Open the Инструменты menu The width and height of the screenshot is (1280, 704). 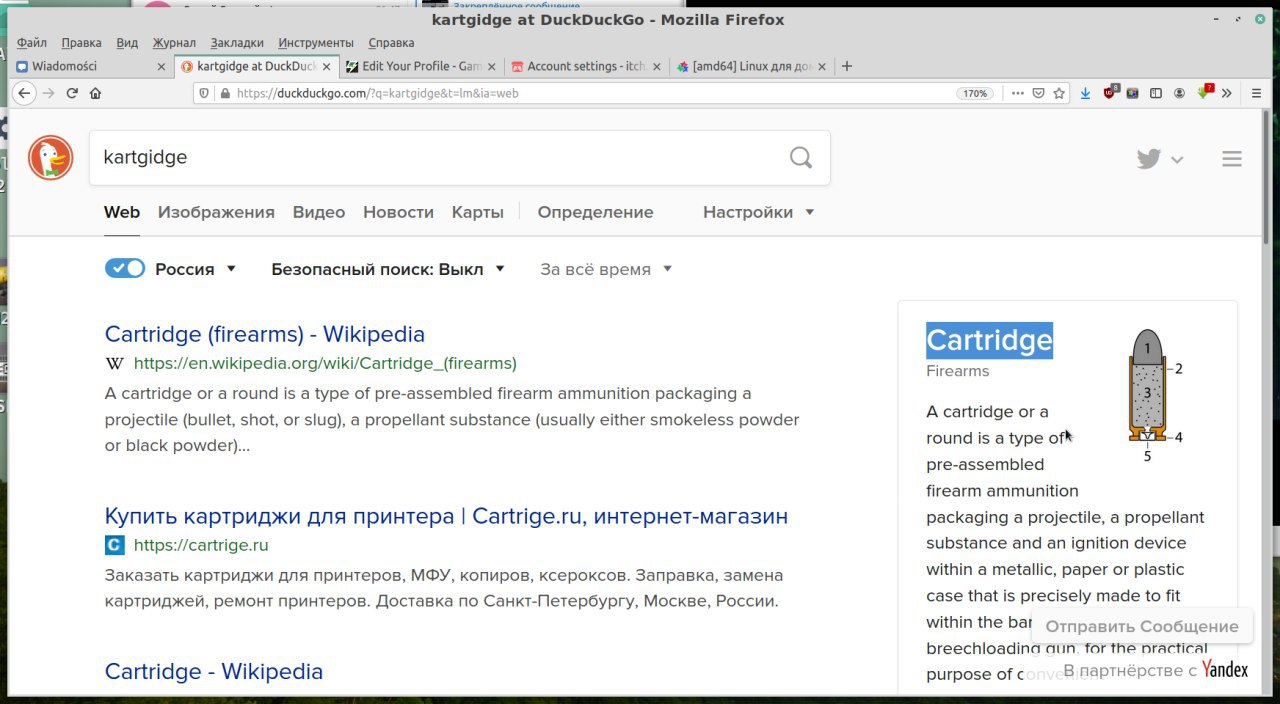pos(316,43)
